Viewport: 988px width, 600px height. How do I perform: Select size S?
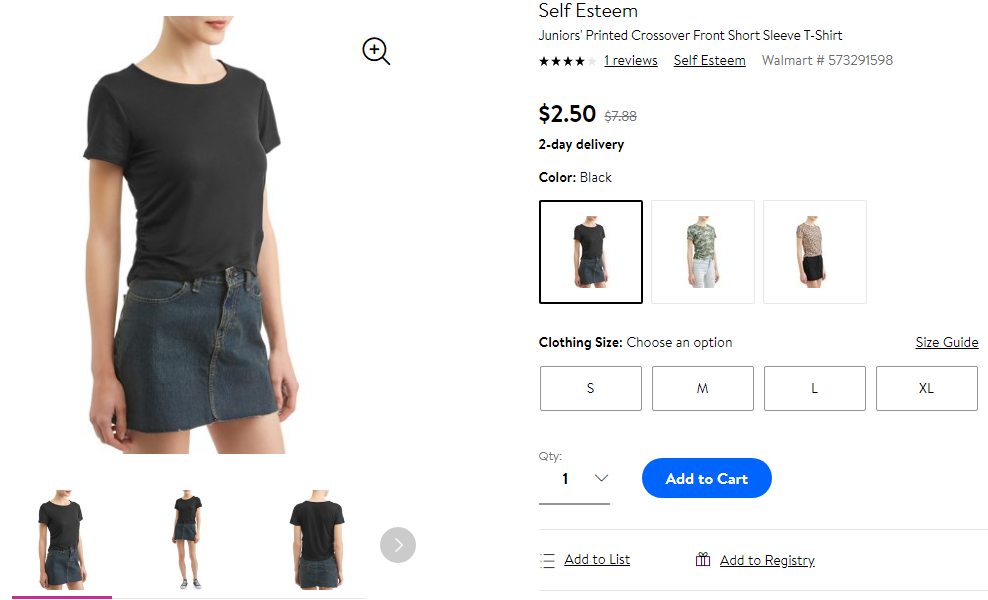[590, 388]
